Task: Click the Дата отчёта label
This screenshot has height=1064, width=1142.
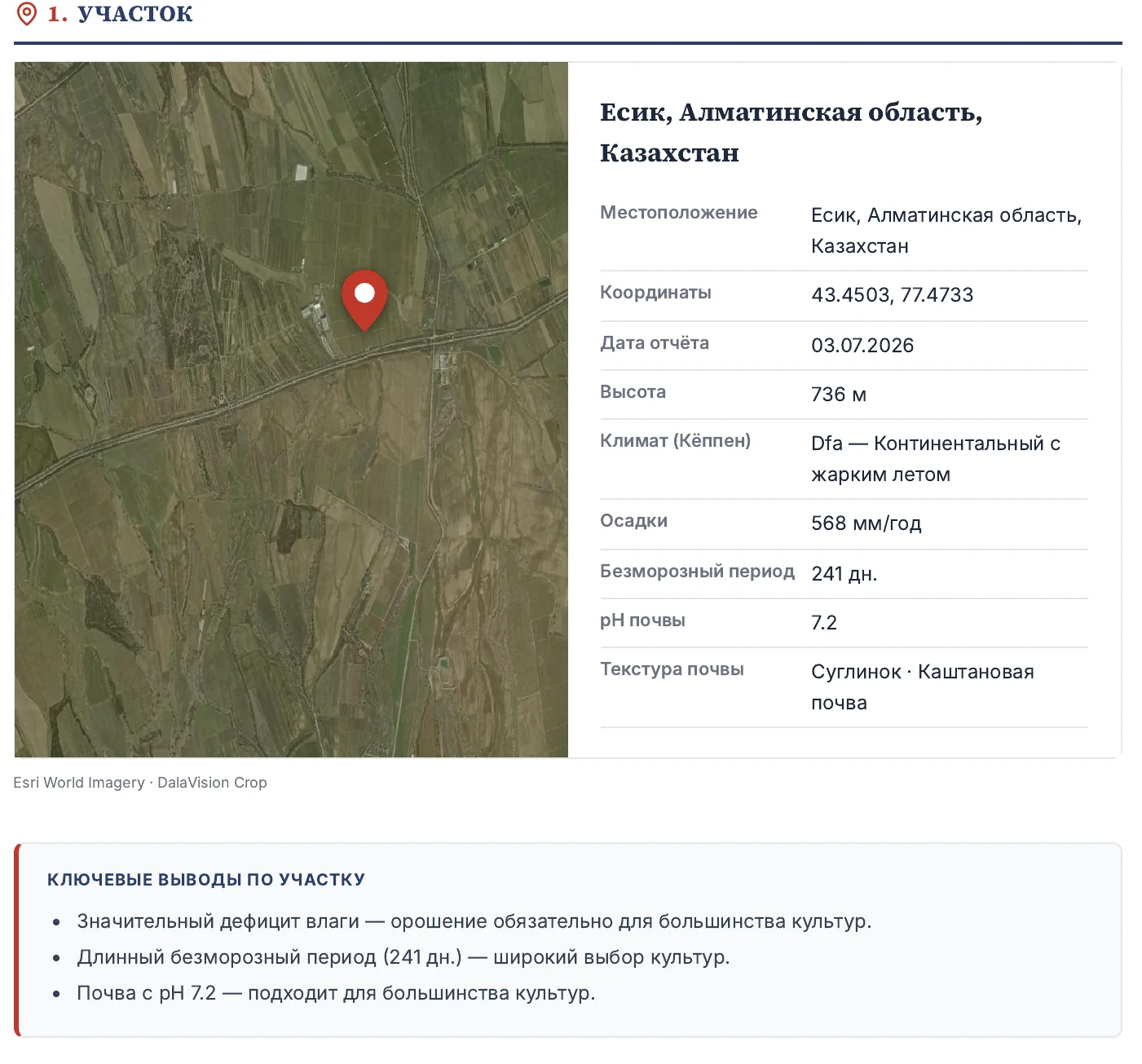Action: click(655, 343)
